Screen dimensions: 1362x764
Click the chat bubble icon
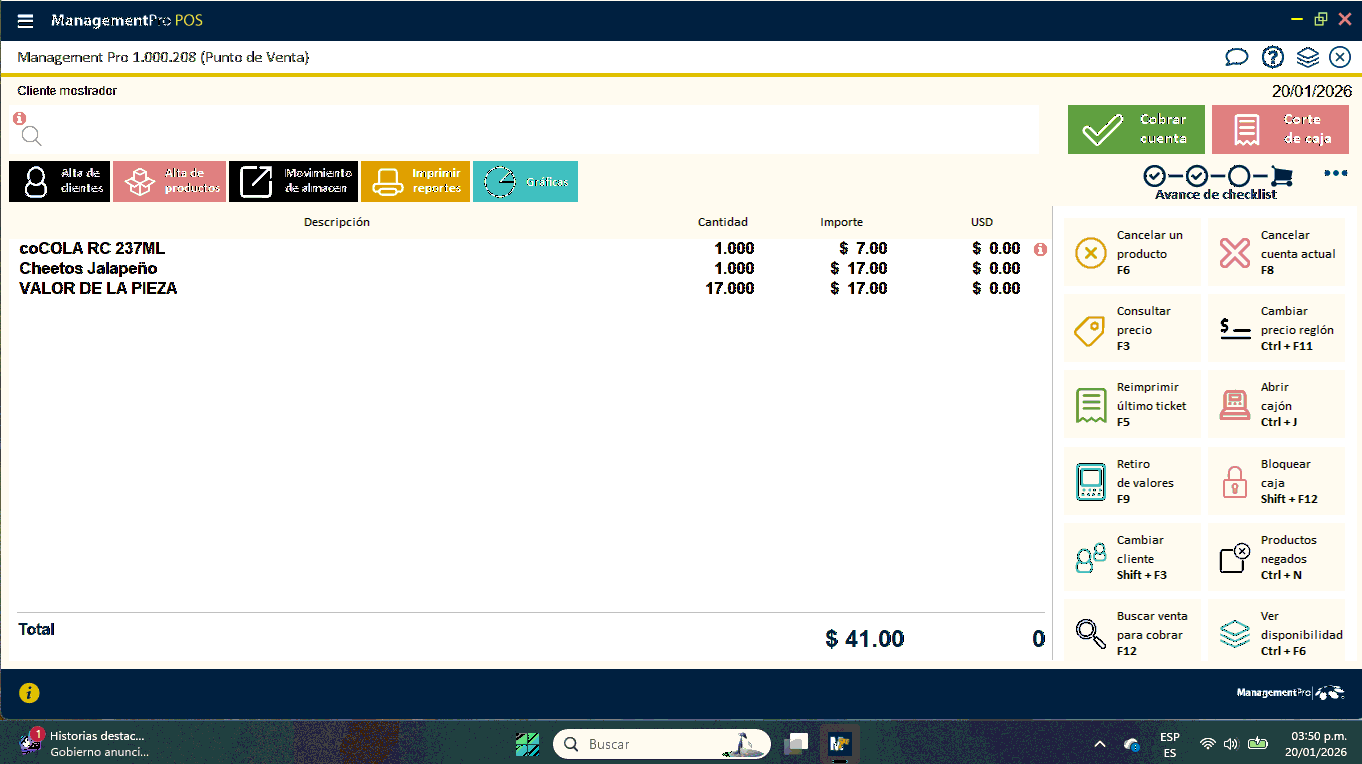pyautogui.click(x=1237, y=58)
